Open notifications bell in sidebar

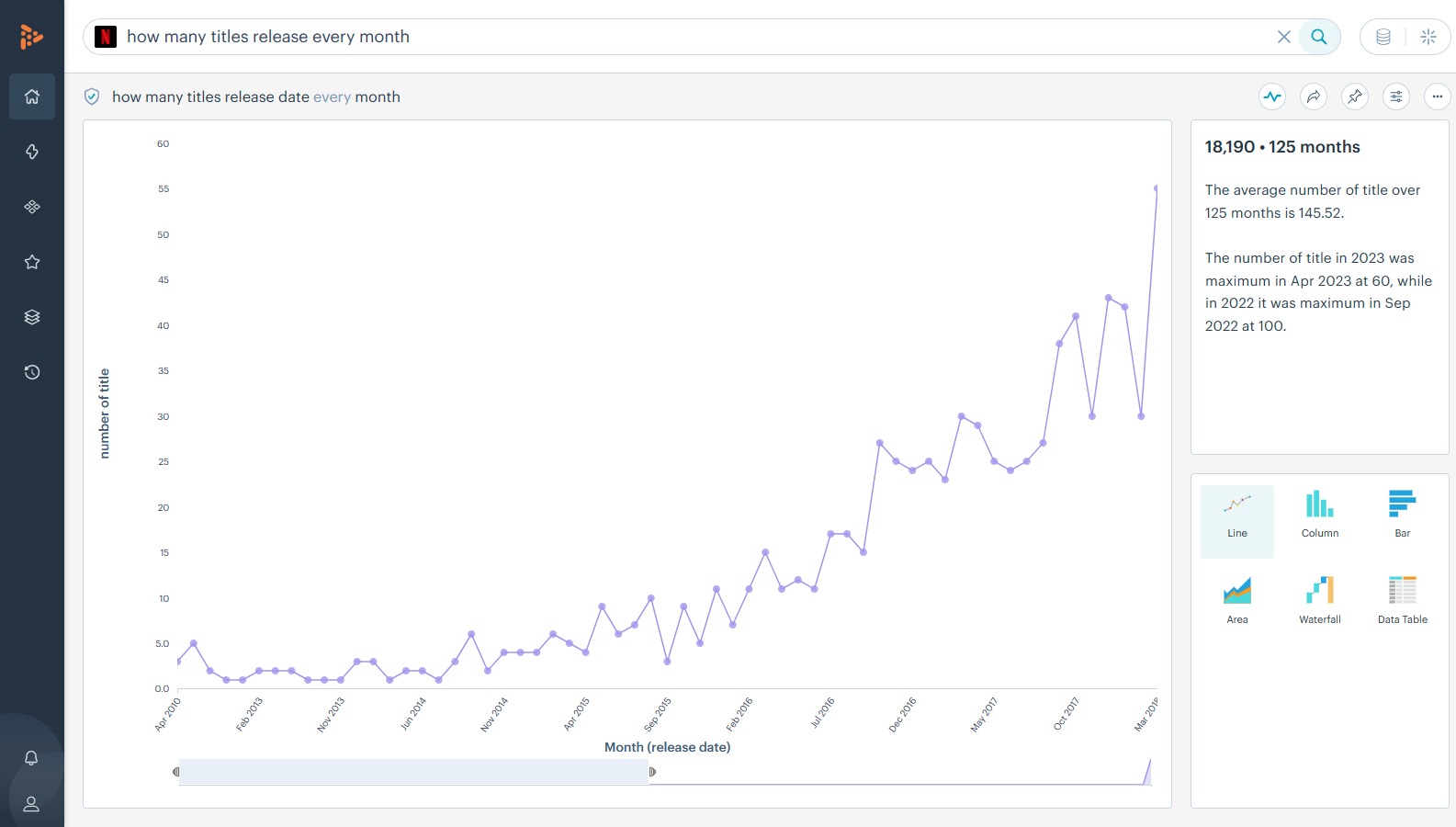pos(31,757)
